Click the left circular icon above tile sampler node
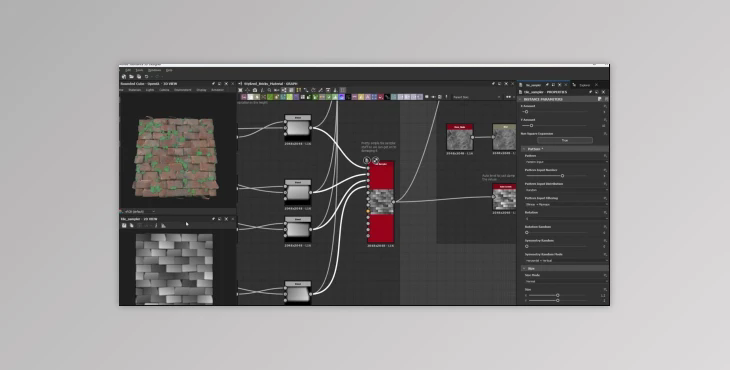 click(x=366, y=160)
